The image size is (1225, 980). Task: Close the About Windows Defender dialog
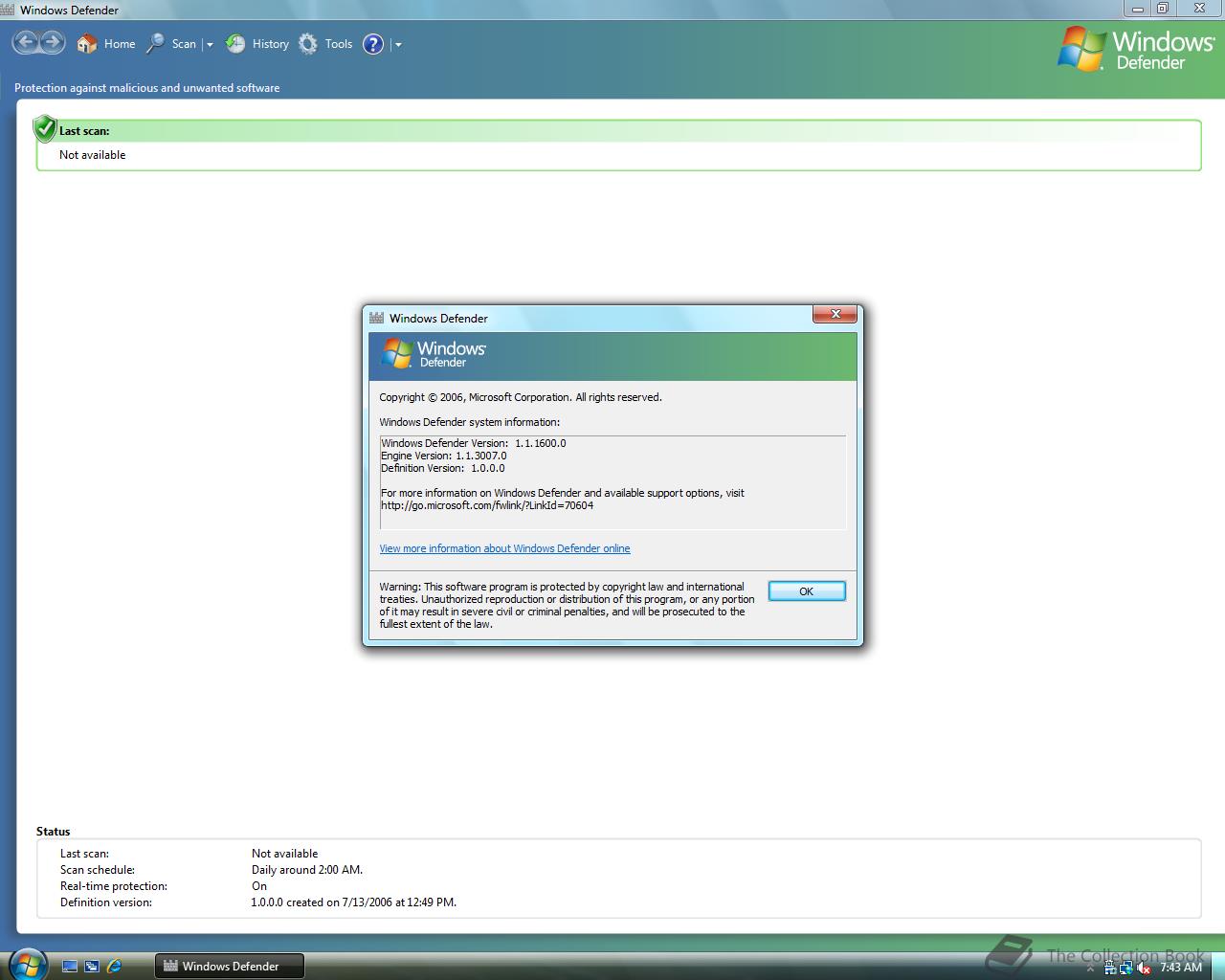835,314
